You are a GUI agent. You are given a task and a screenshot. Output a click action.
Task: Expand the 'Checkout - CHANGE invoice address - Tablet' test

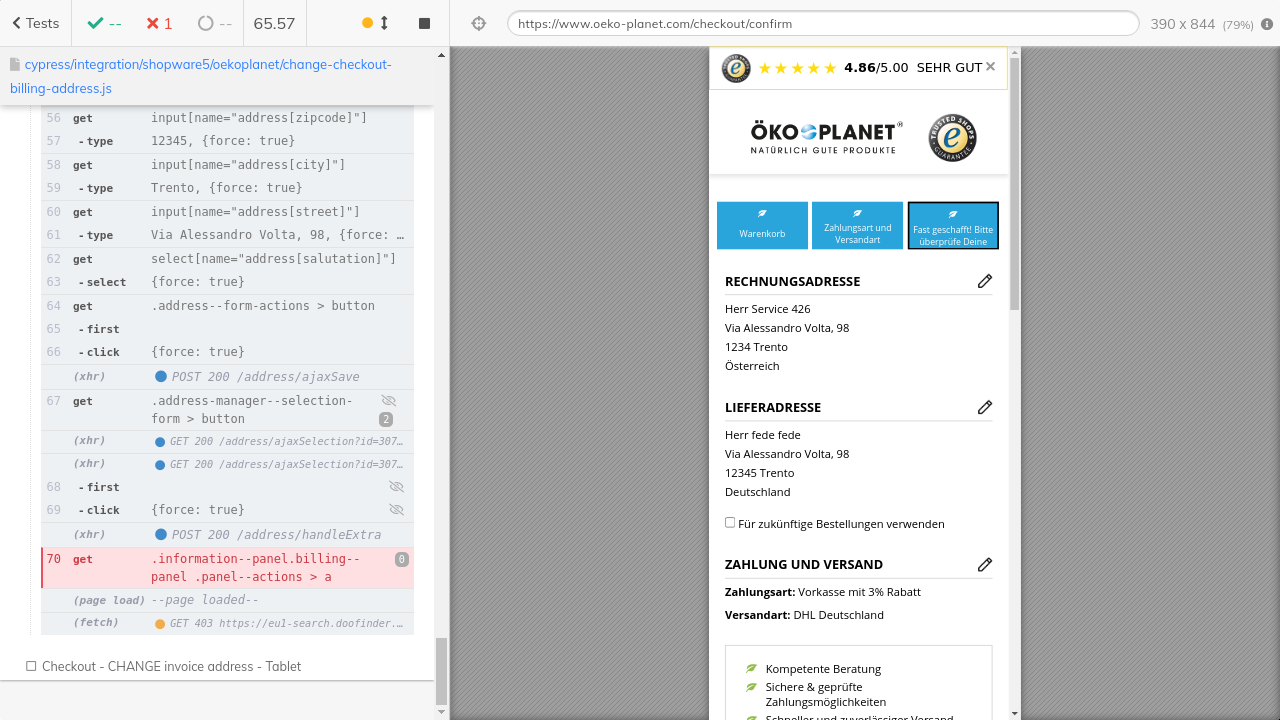click(x=171, y=666)
